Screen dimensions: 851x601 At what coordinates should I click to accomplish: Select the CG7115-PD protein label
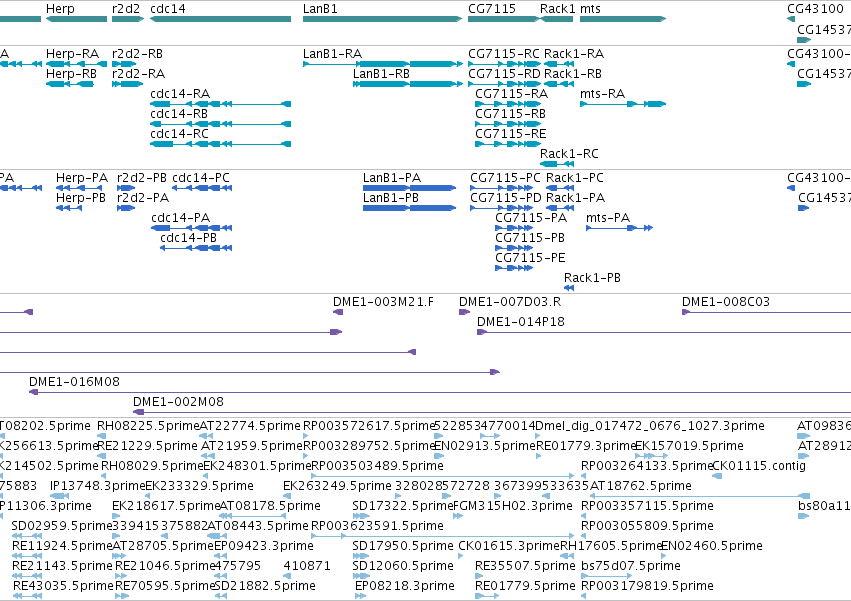[506, 198]
